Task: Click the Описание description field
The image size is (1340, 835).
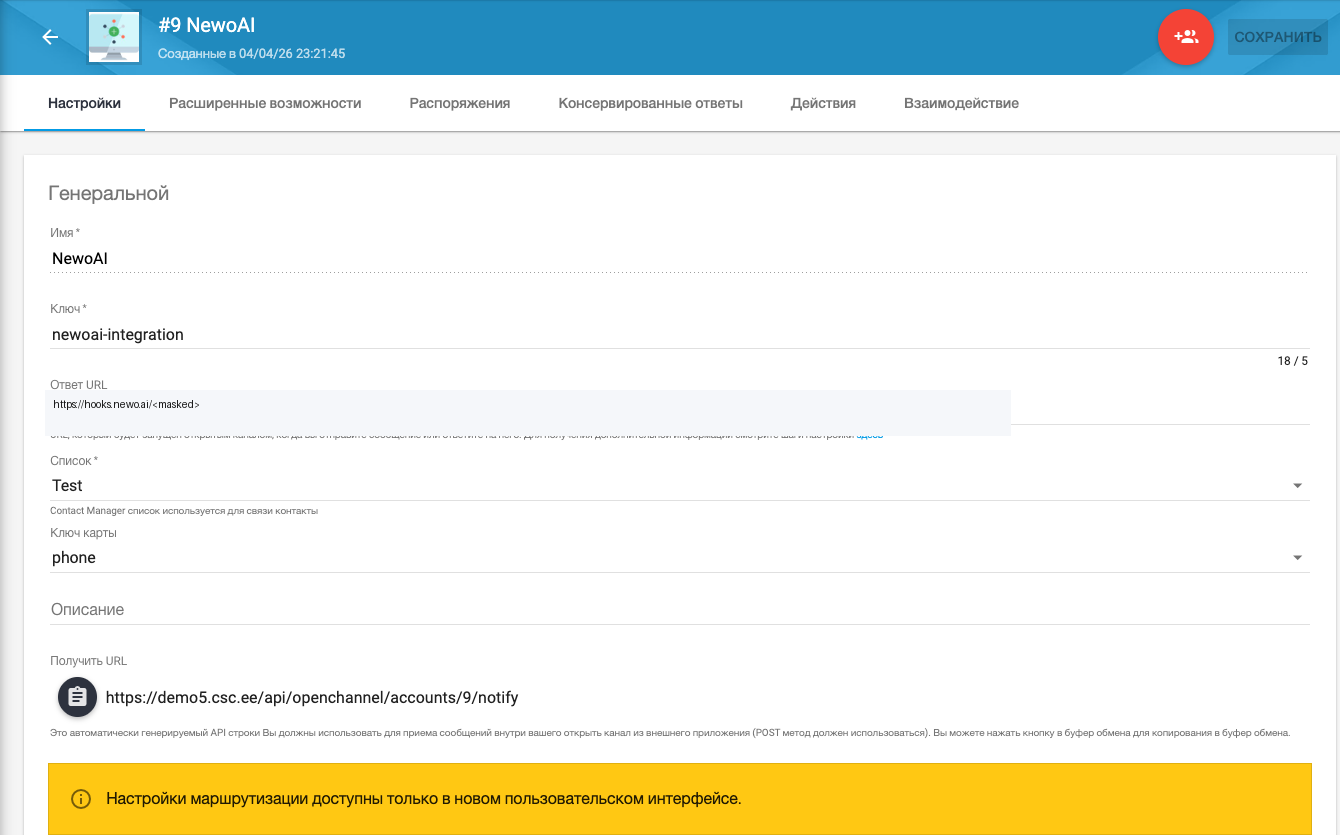Action: pyautogui.click(x=679, y=610)
